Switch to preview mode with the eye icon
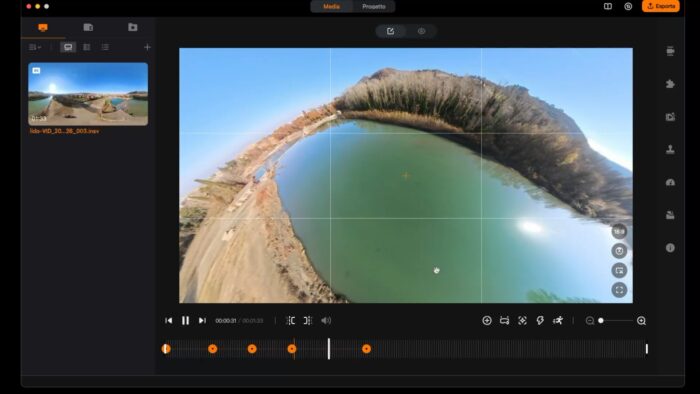Image resolution: width=700 pixels, height=394 pixels. pyautogui.click(x=421, y=31)
